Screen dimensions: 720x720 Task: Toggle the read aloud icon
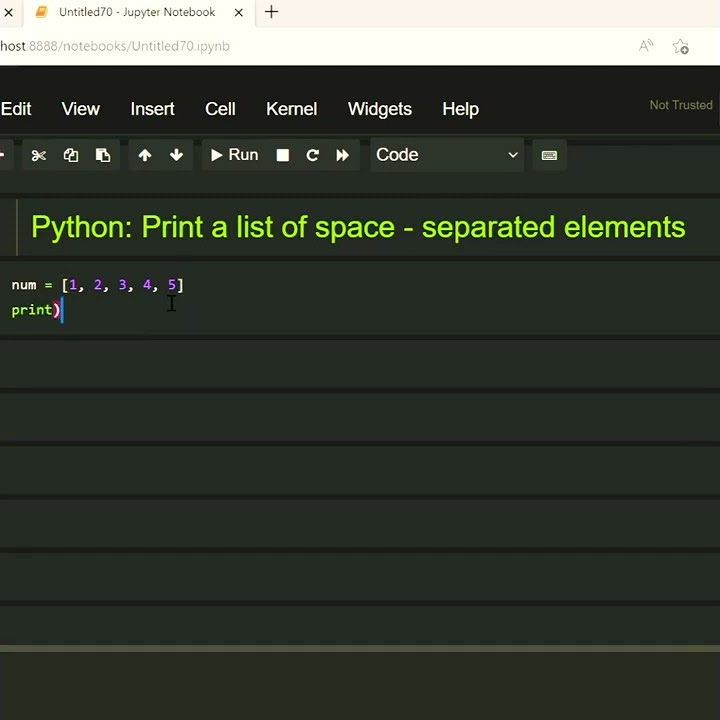646,46
